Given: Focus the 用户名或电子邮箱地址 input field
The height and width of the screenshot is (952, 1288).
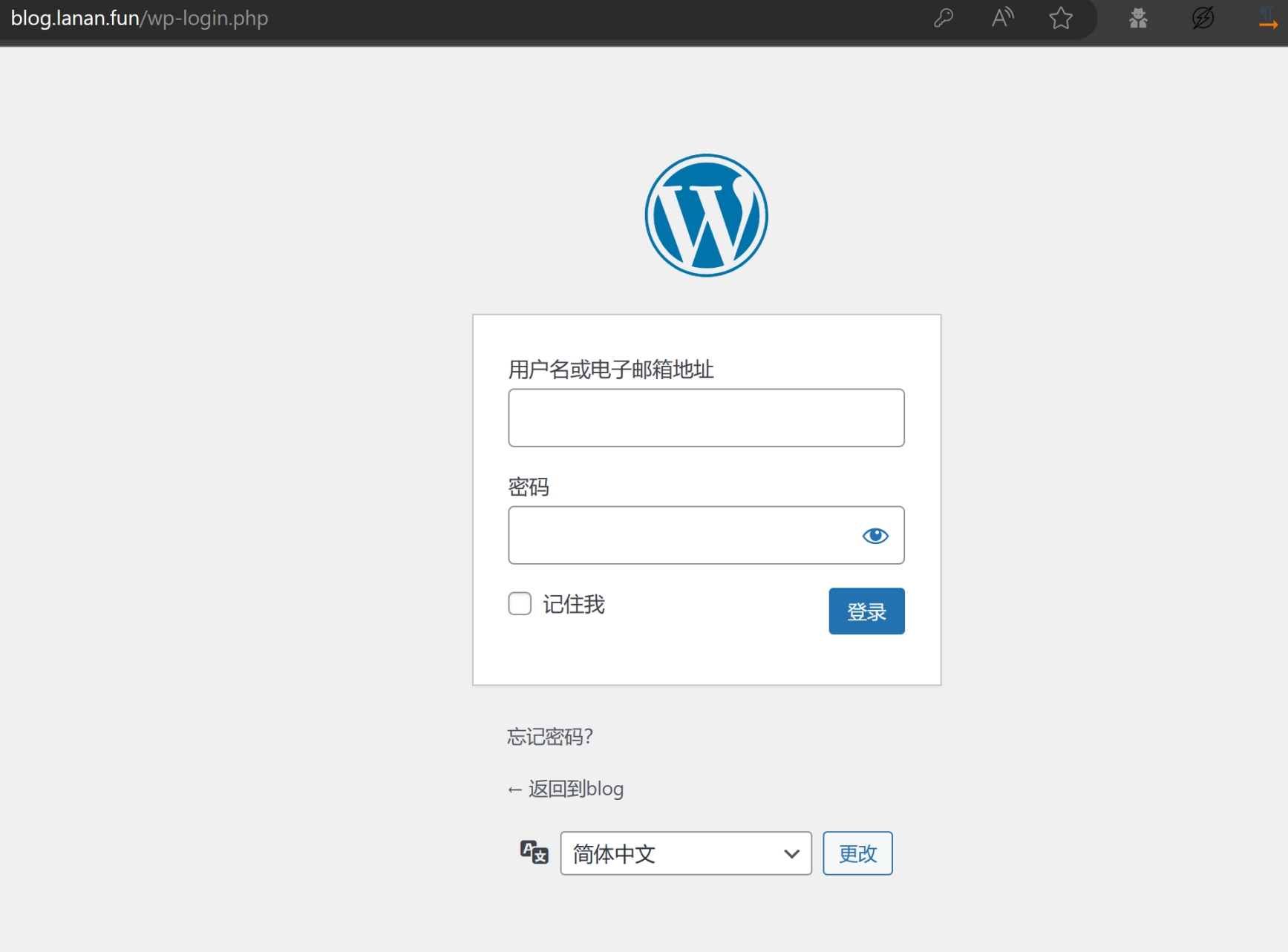Looking at the screenshot, I should pos(706,418).
